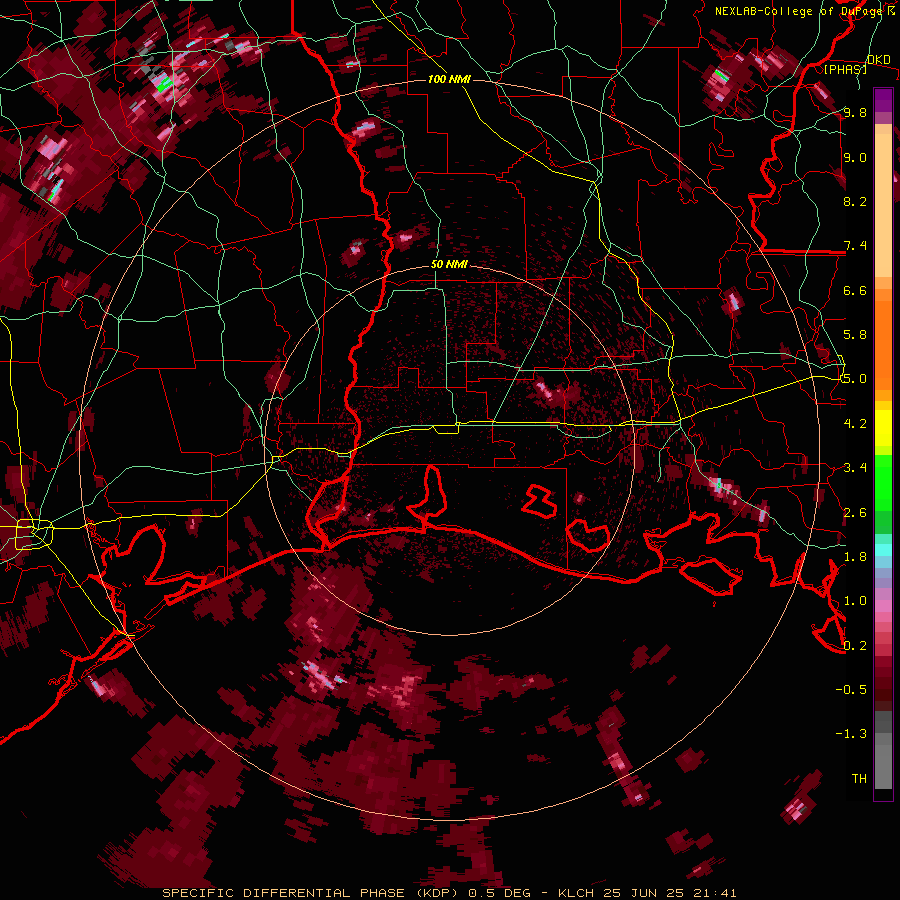Viewport: 900px width, 900px height.
Task: Pick the bright green band in color scale
Action: (x=883, y=482)
